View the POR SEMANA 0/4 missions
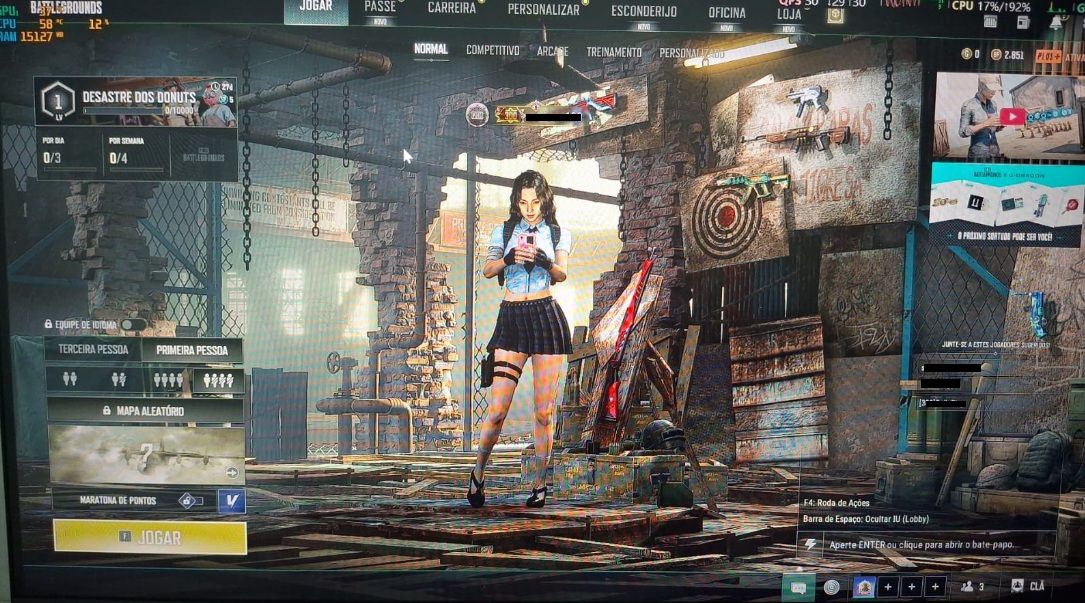This screenshot has width=1085, height=603. (136, 152)
